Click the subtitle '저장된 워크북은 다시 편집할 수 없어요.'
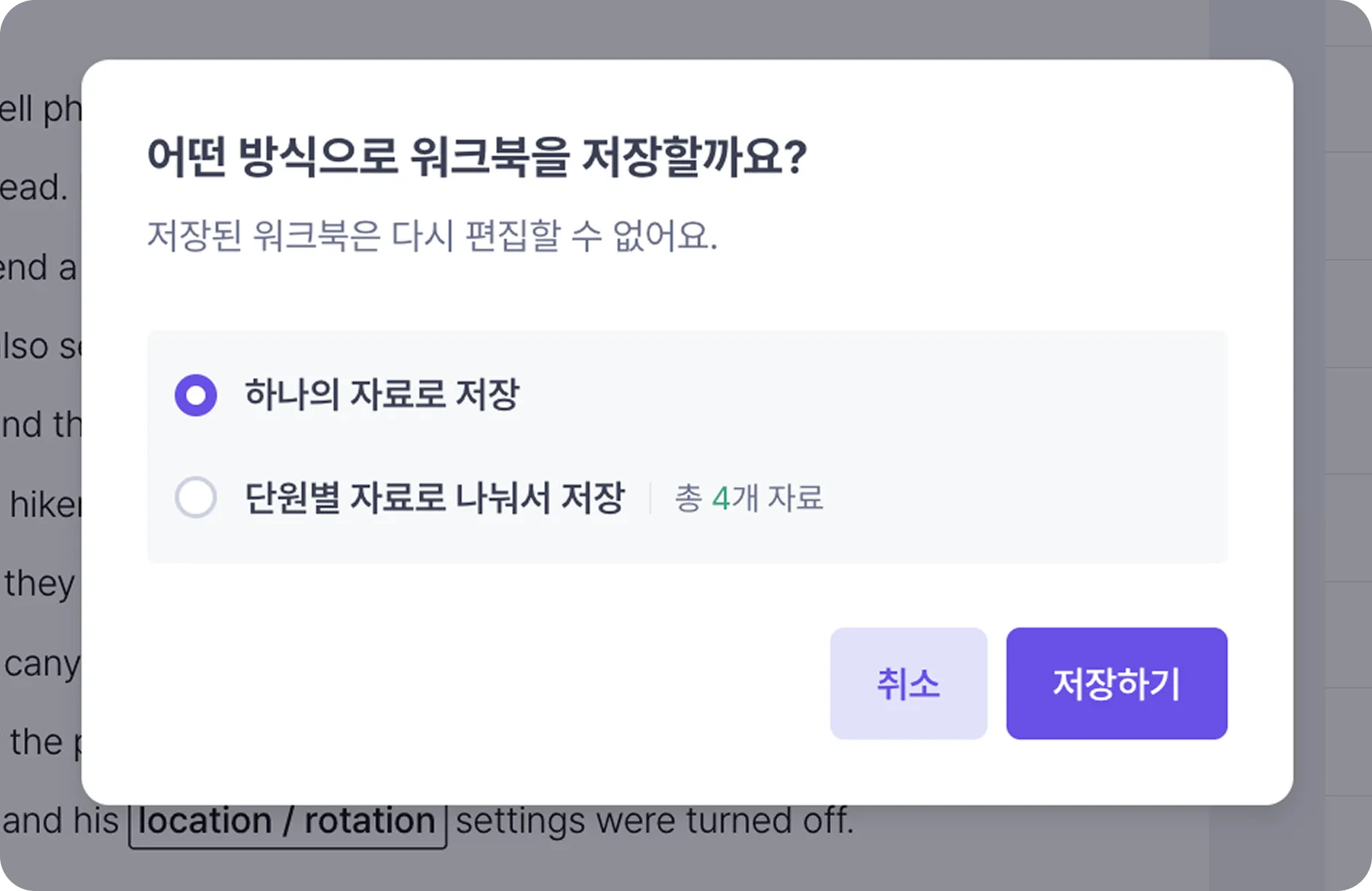This screenshot has height=891, width=1372. (433, 236)
